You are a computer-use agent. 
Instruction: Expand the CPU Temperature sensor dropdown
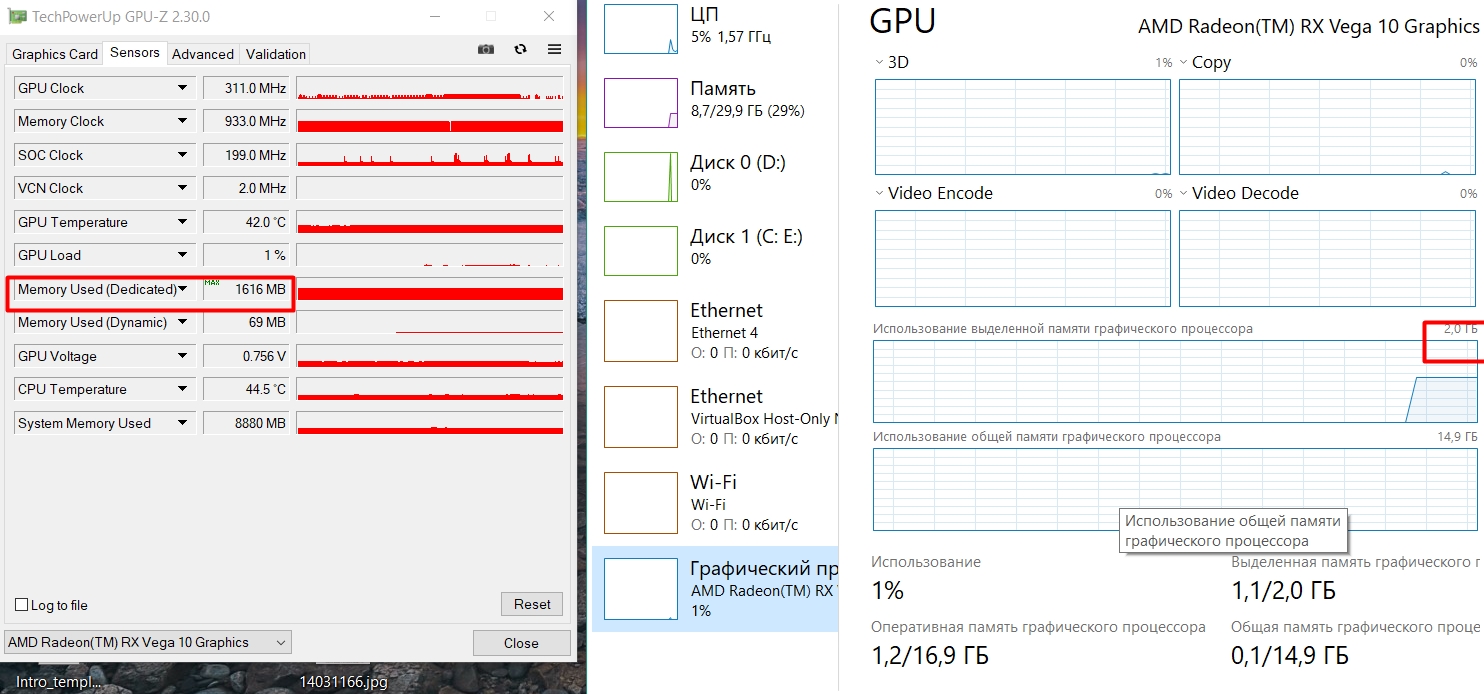pos(182,389)
